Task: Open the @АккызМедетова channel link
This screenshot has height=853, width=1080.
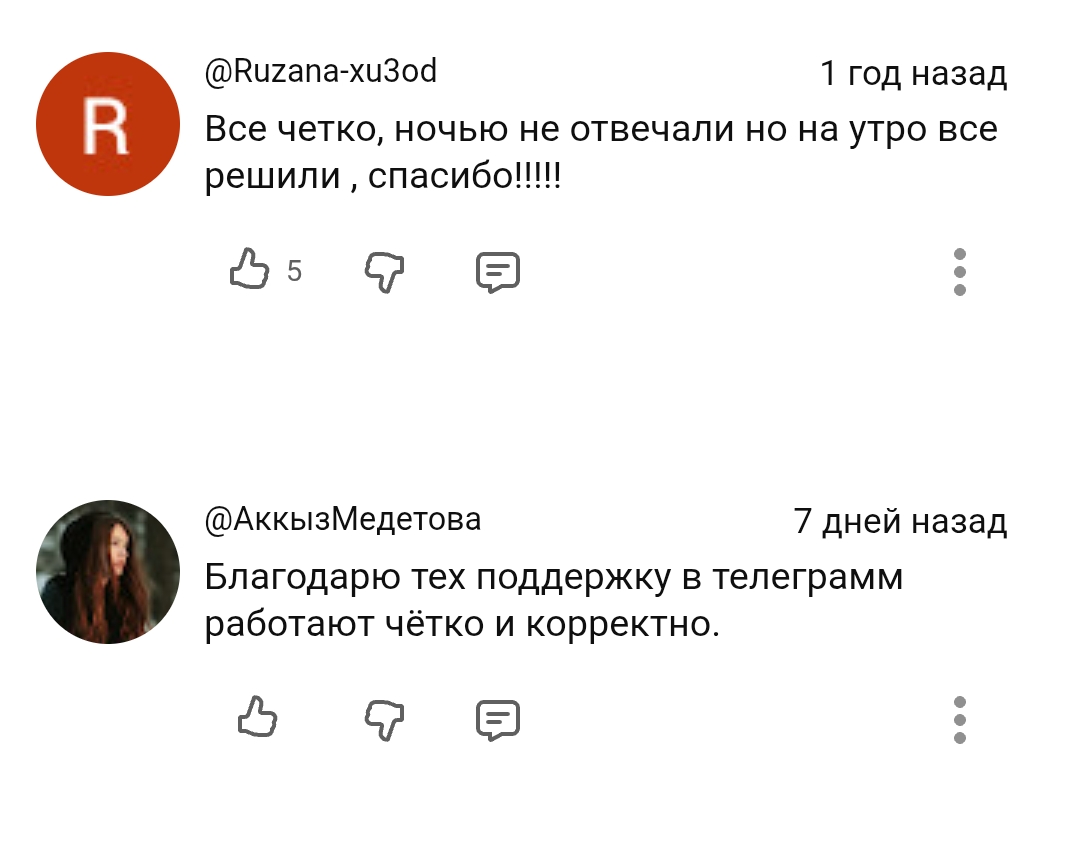Action: click(343, 520)
